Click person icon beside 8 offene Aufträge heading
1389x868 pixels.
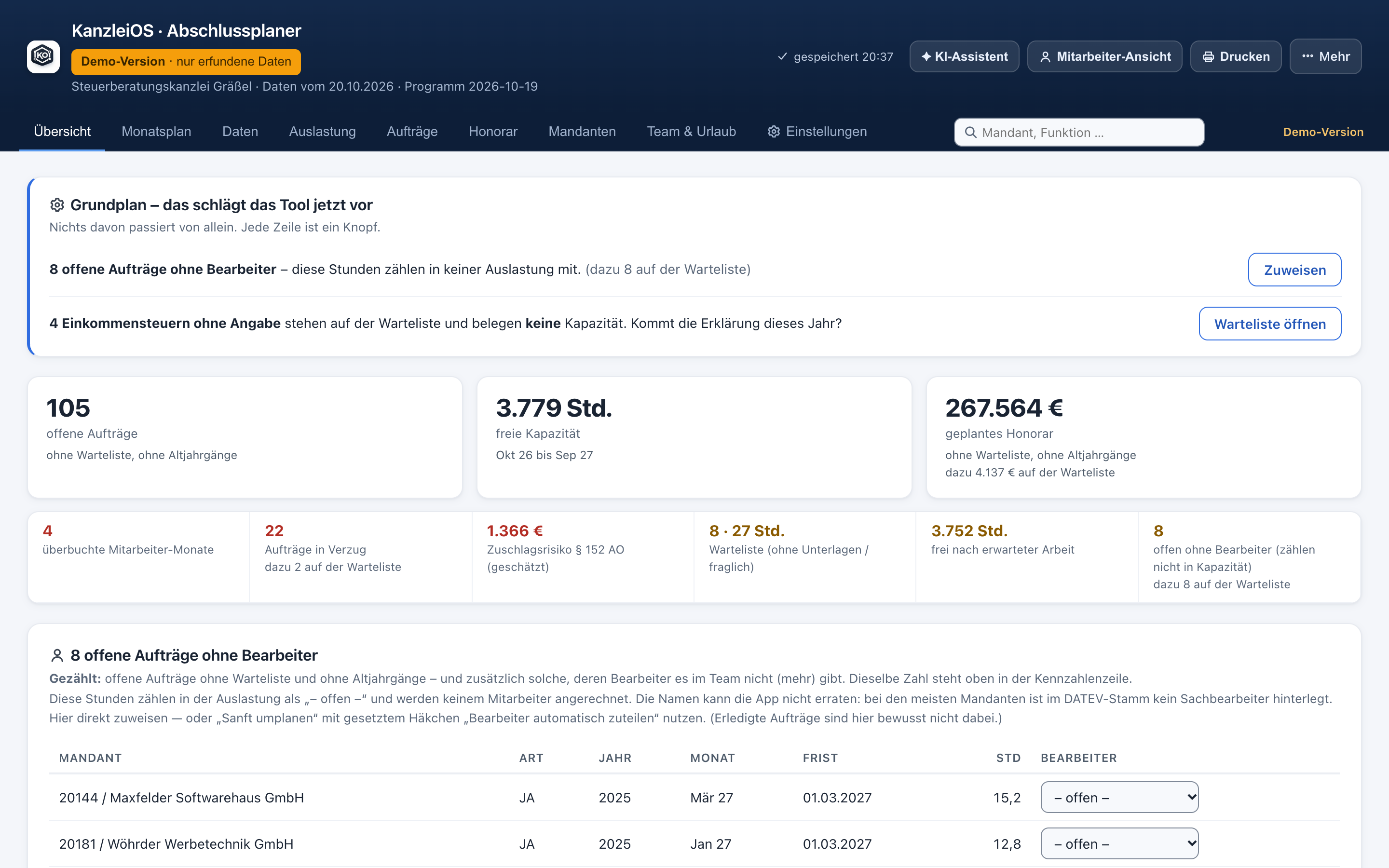coord(57,656)
